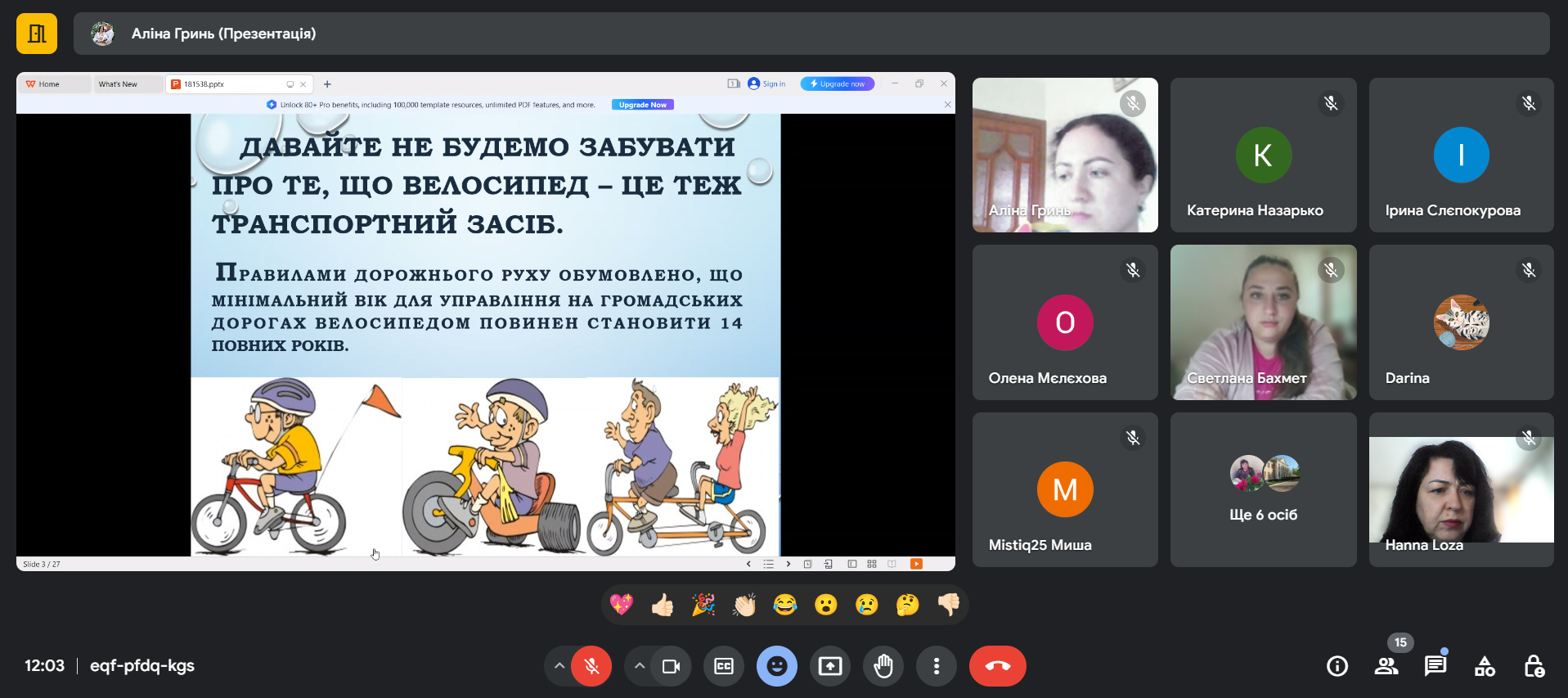The width and height of the screenshot is (1568, 698).
Task: Click the red leave call button
Action: [x=997, y=666]
